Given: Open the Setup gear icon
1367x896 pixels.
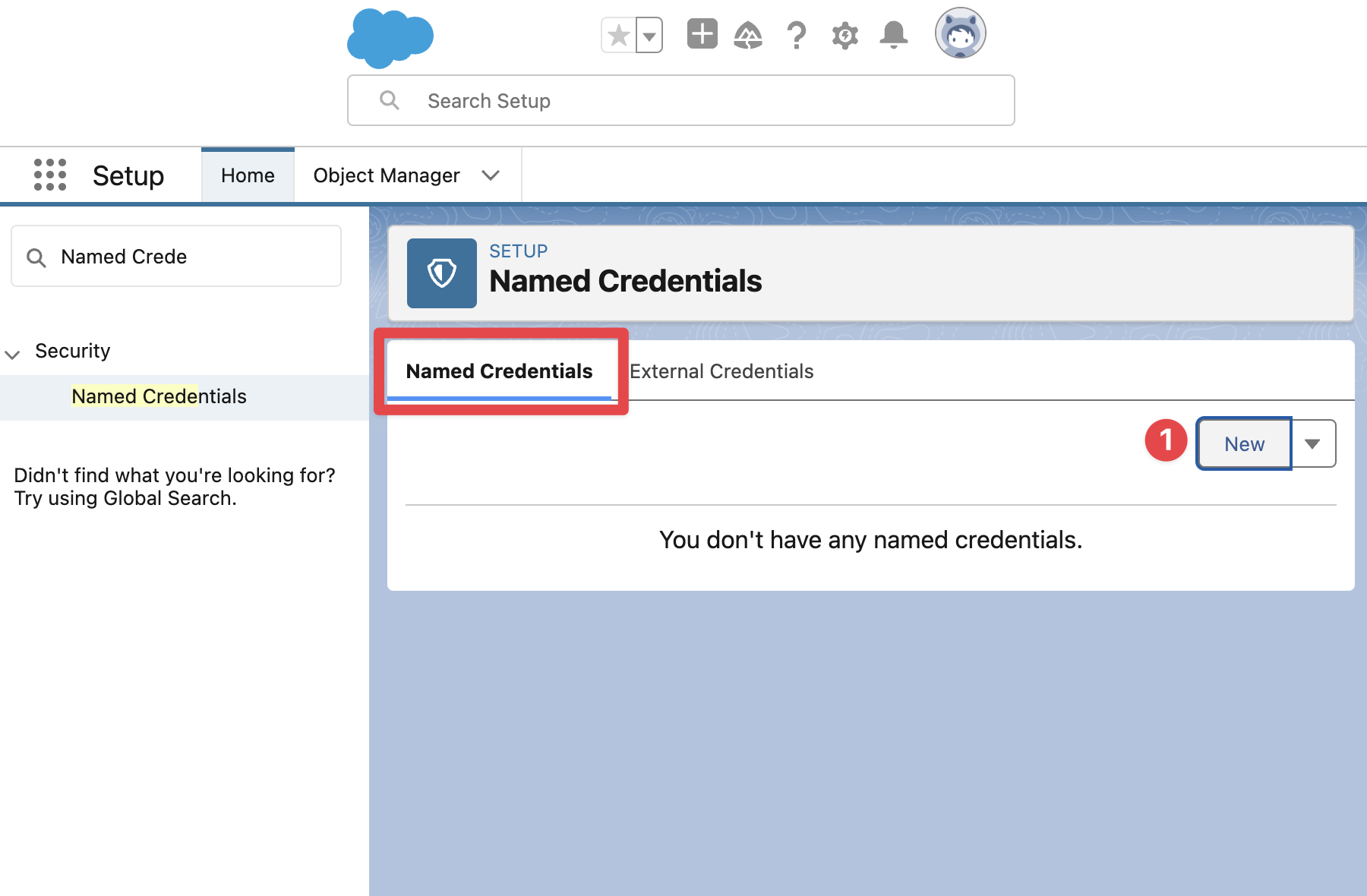Looking at the screenshot, I should point(844,34).
